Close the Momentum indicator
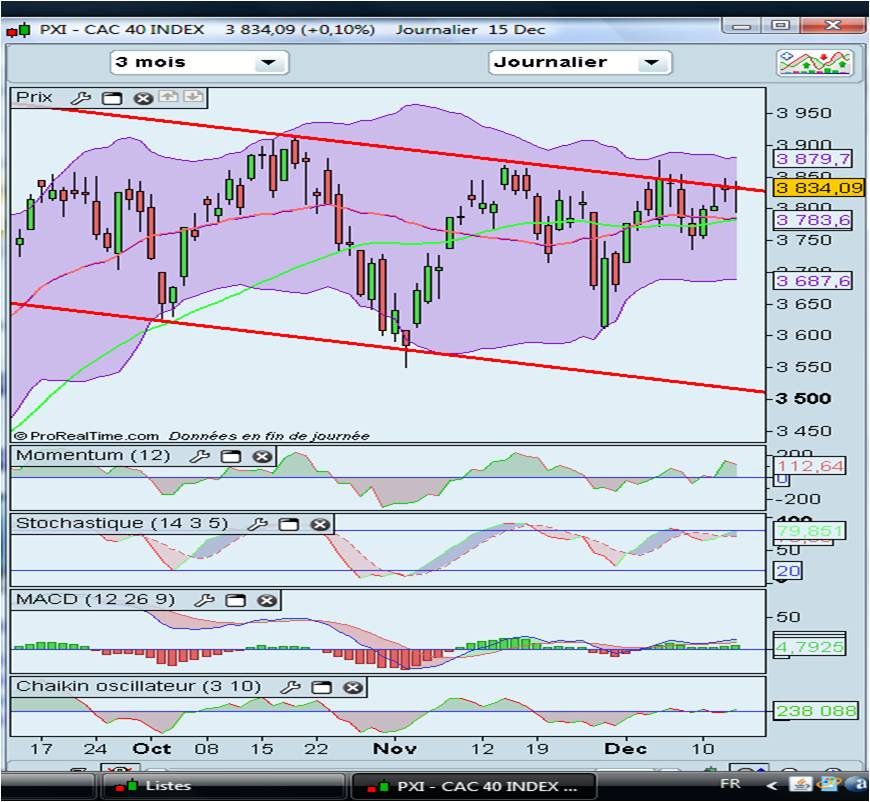 click(262, 456)
